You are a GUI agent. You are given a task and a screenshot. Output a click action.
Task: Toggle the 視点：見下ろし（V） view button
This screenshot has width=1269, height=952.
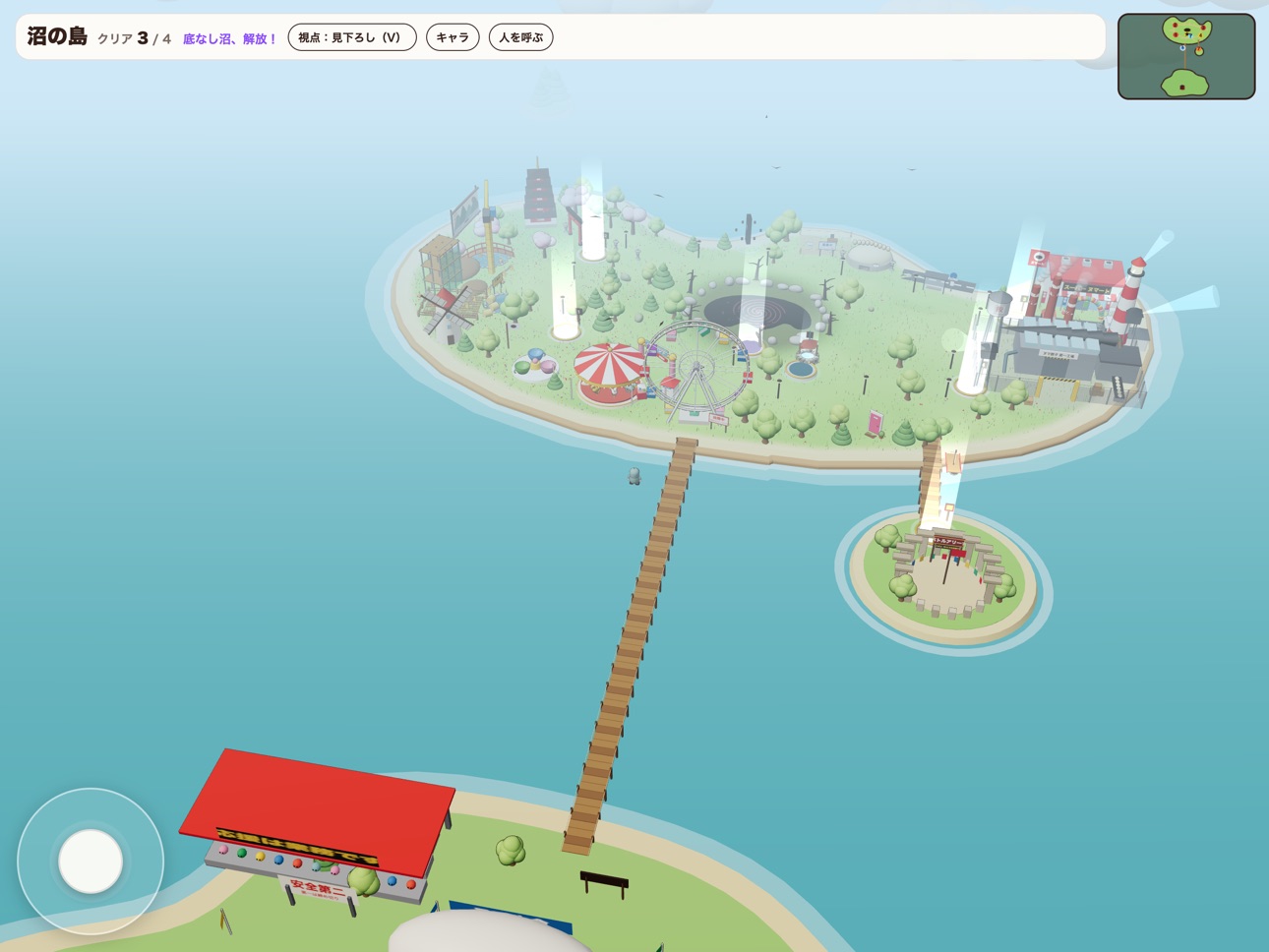point(352,37)
